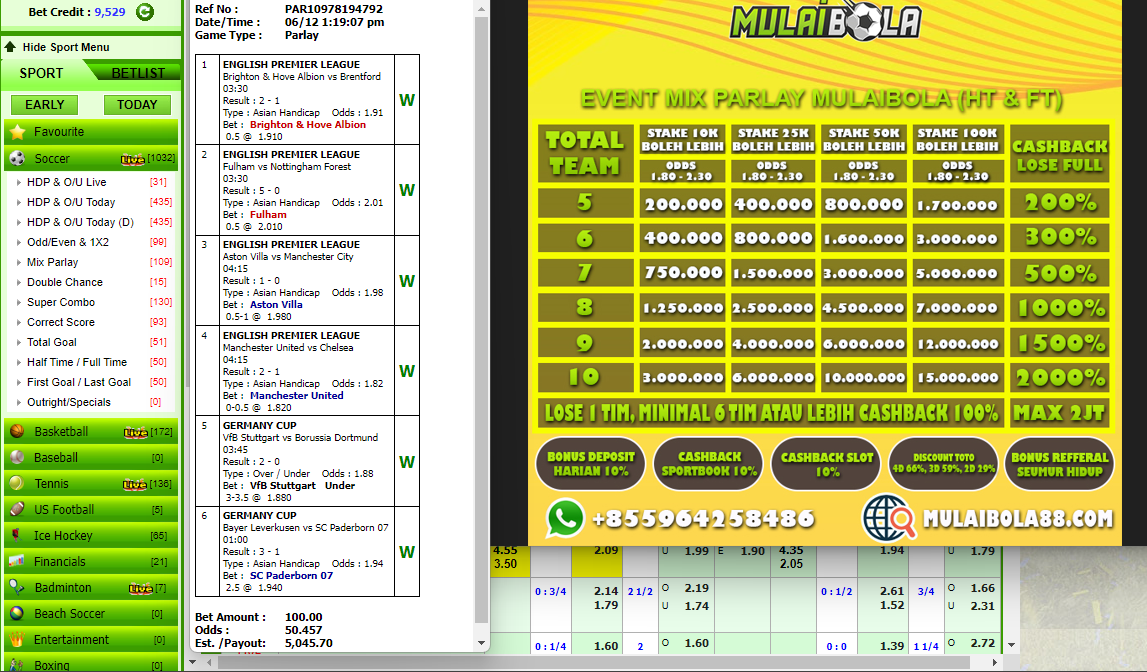Click the Basketball sport icon
The image size is (1147, 672).
click(17, 431)
